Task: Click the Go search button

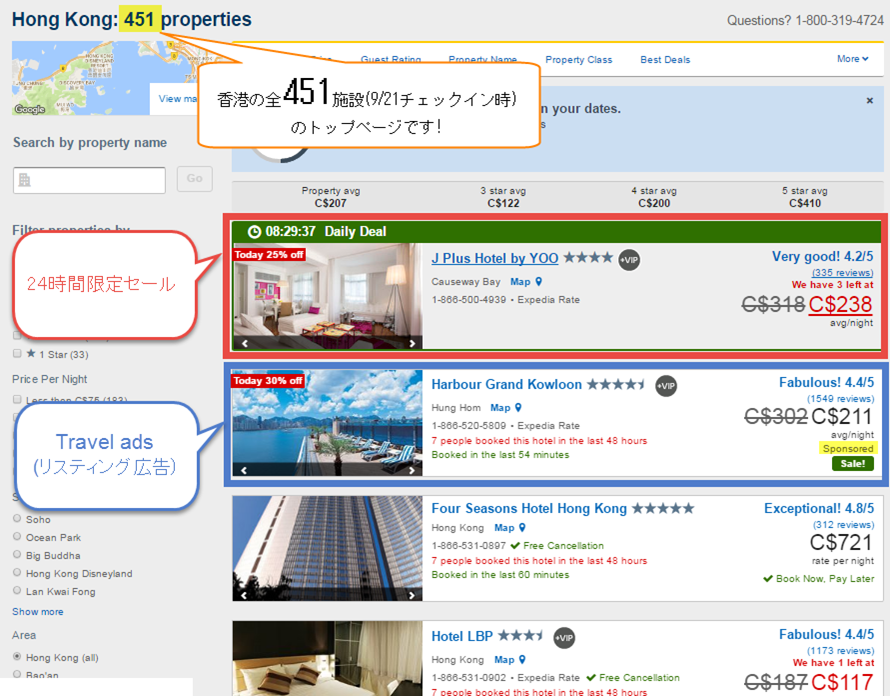Action: (x=195, y=178)
